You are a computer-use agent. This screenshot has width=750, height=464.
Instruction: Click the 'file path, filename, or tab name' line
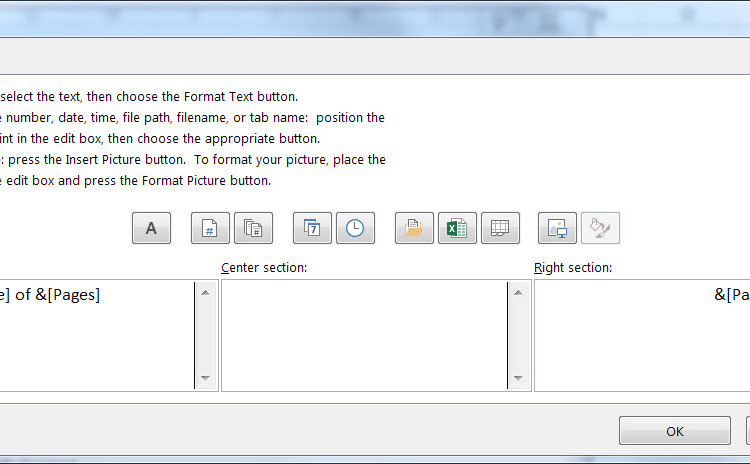pyautogui.click(x=192, y=118)
